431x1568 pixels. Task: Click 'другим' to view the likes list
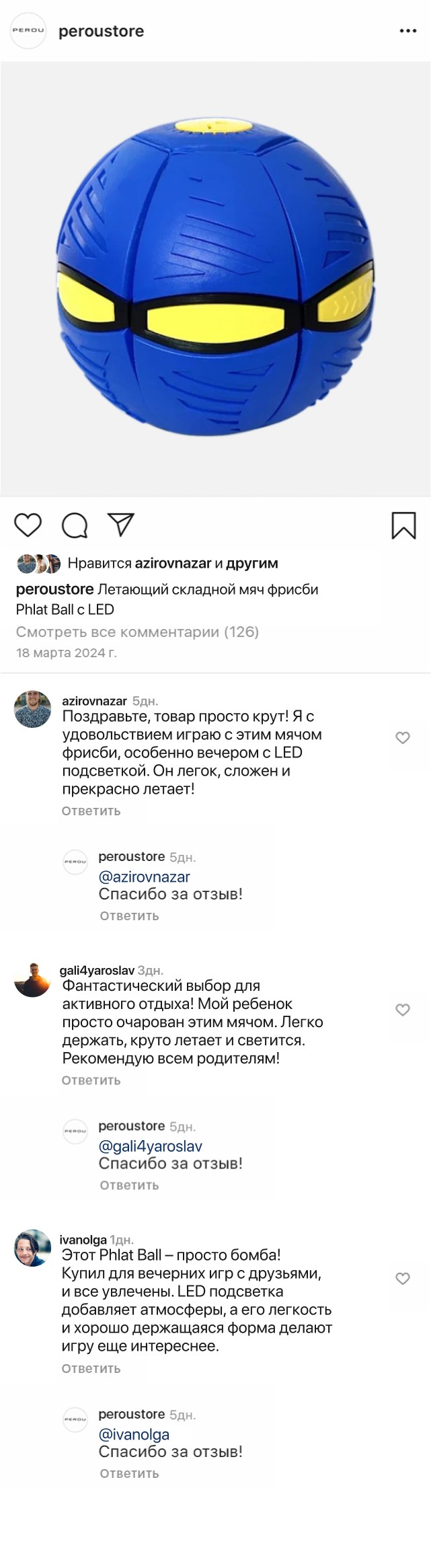coord(251,563)
